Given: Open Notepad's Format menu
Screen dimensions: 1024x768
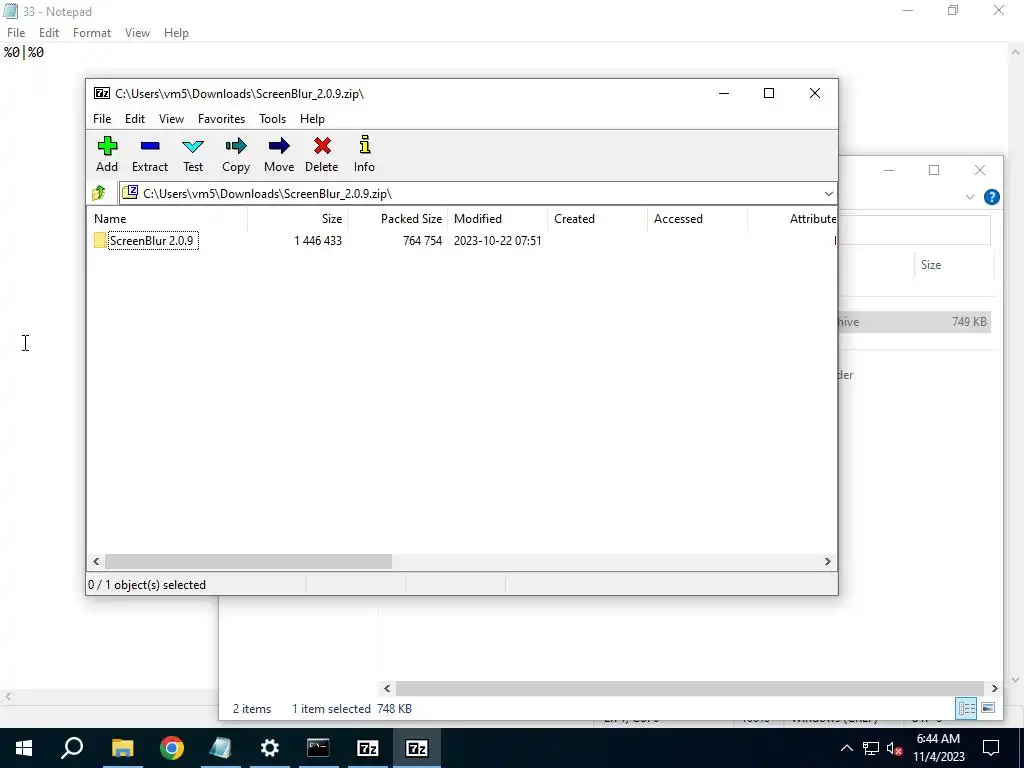Looking at the screenshot, I should [x=91, y=33].
